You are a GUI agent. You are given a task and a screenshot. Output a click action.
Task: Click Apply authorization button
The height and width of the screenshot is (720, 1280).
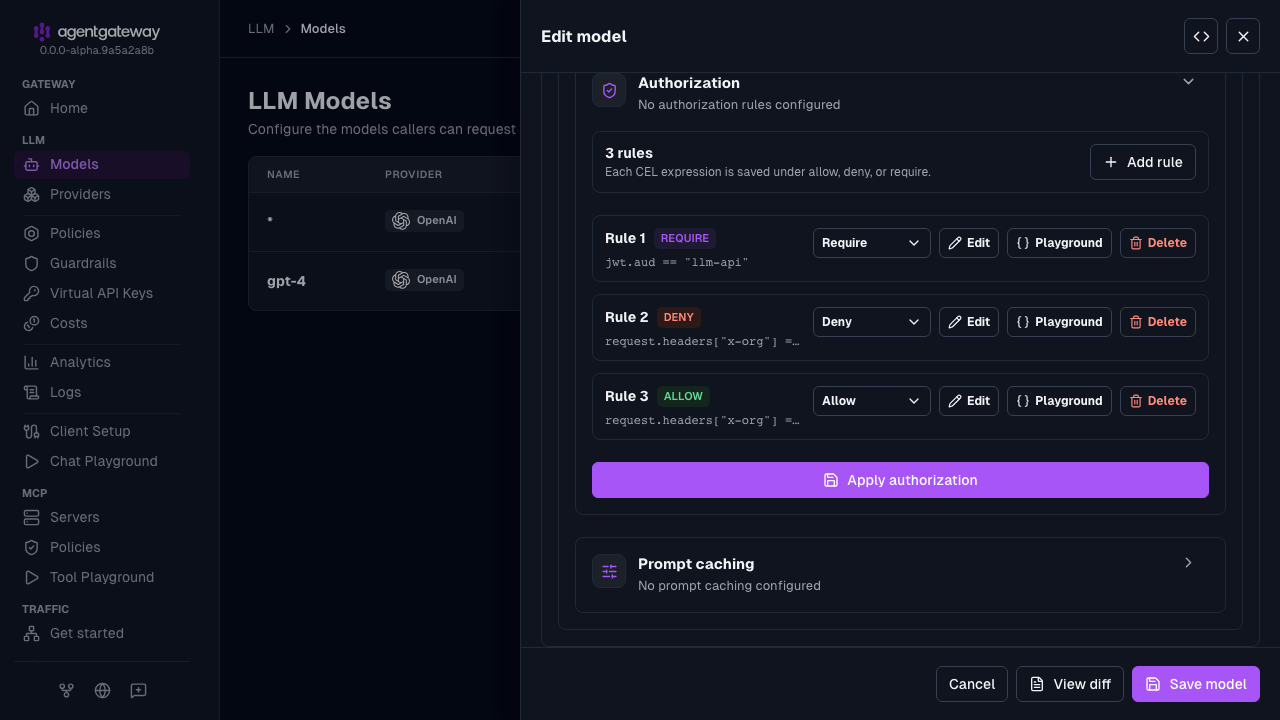click(900, 480)
